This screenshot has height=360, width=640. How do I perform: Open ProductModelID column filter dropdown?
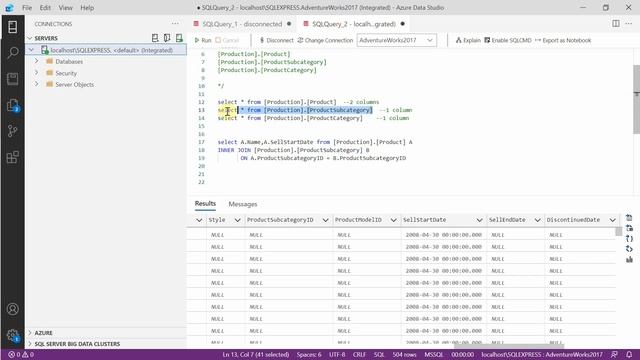[x=393, y=220]
